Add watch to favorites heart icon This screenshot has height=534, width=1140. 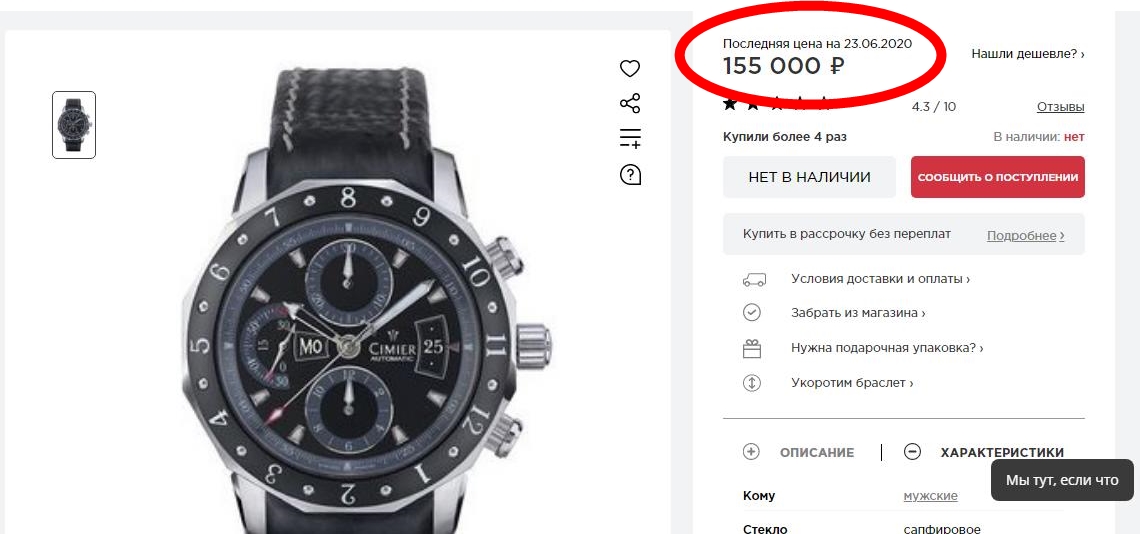click(x=630, y=69)
